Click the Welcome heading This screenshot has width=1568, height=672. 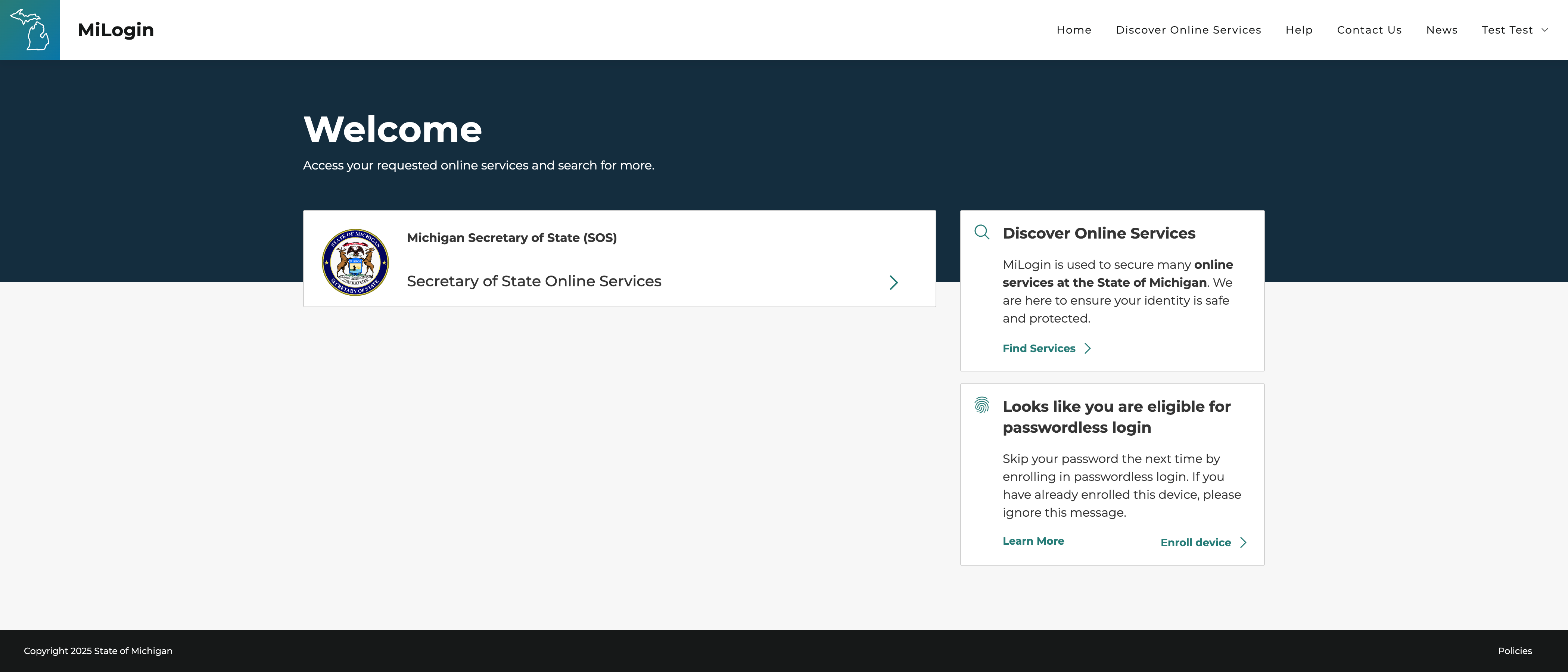pyautogui.click(x=393, y=130)
